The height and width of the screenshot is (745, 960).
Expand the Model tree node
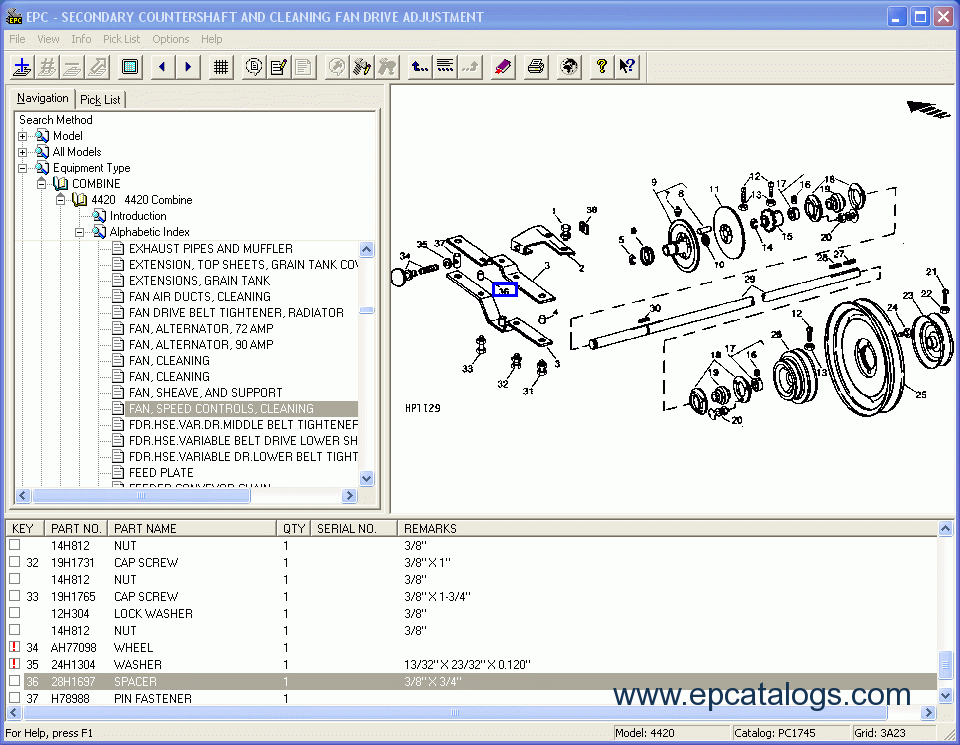point(23,136)
